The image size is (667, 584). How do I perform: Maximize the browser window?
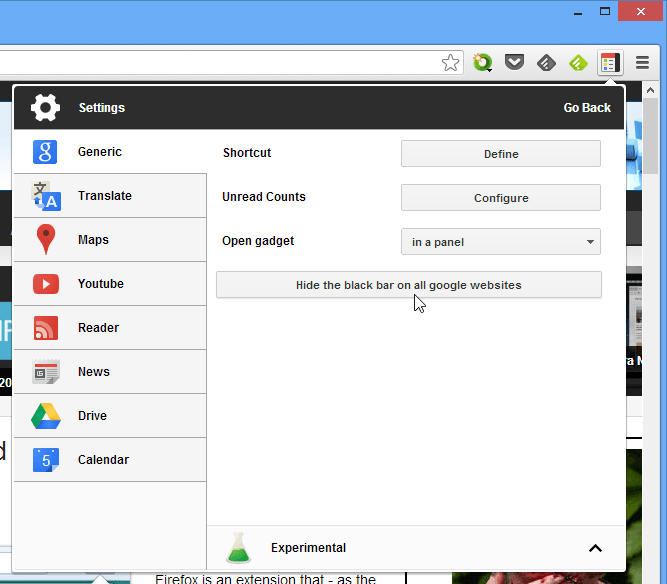click(604, 11)
